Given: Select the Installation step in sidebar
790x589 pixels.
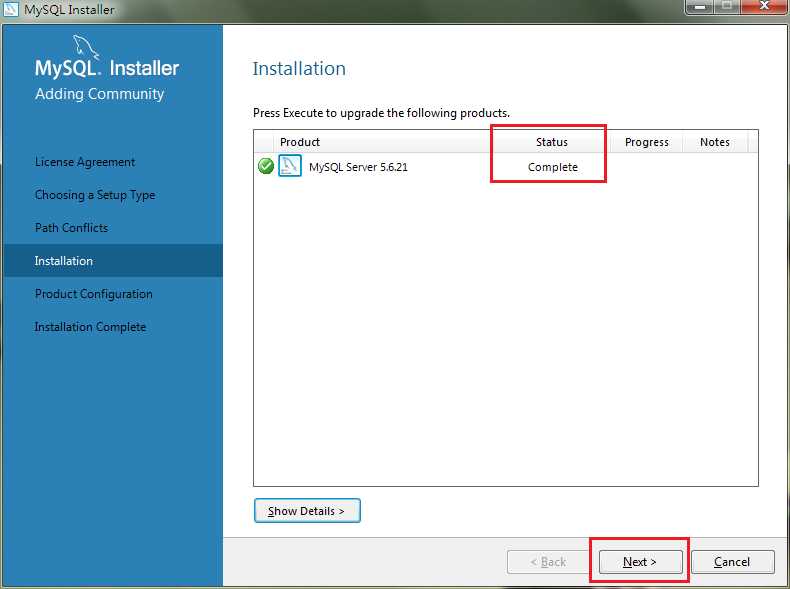Looking at the screenshot, I should click(x=113, y=260).
